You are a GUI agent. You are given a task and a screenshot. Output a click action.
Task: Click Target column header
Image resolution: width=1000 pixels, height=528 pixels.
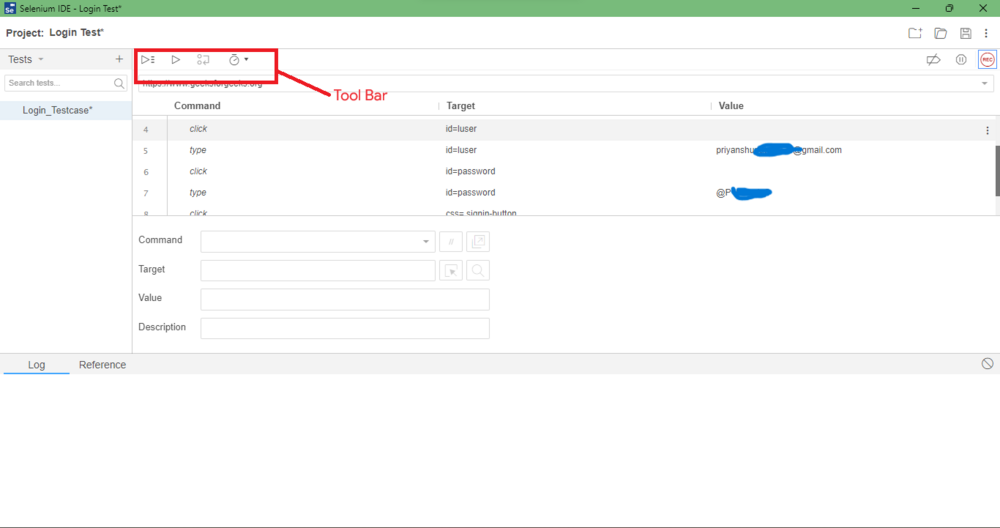pos(460,106)
